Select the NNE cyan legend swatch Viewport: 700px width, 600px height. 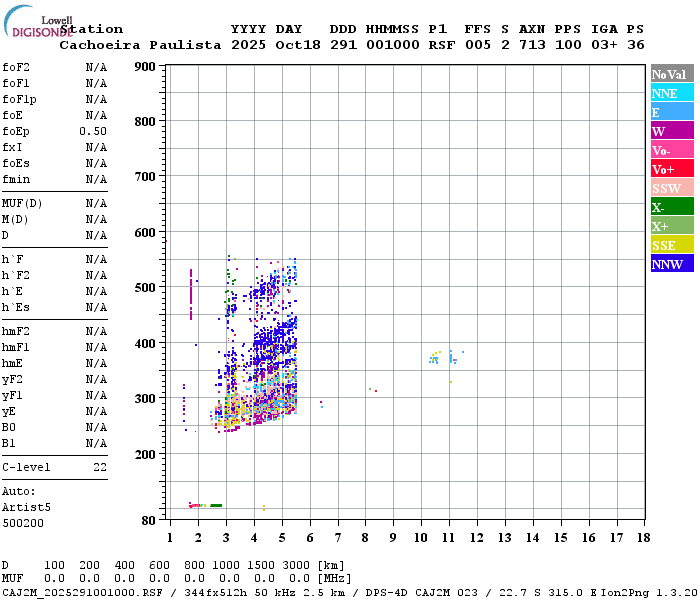(672, 92)
